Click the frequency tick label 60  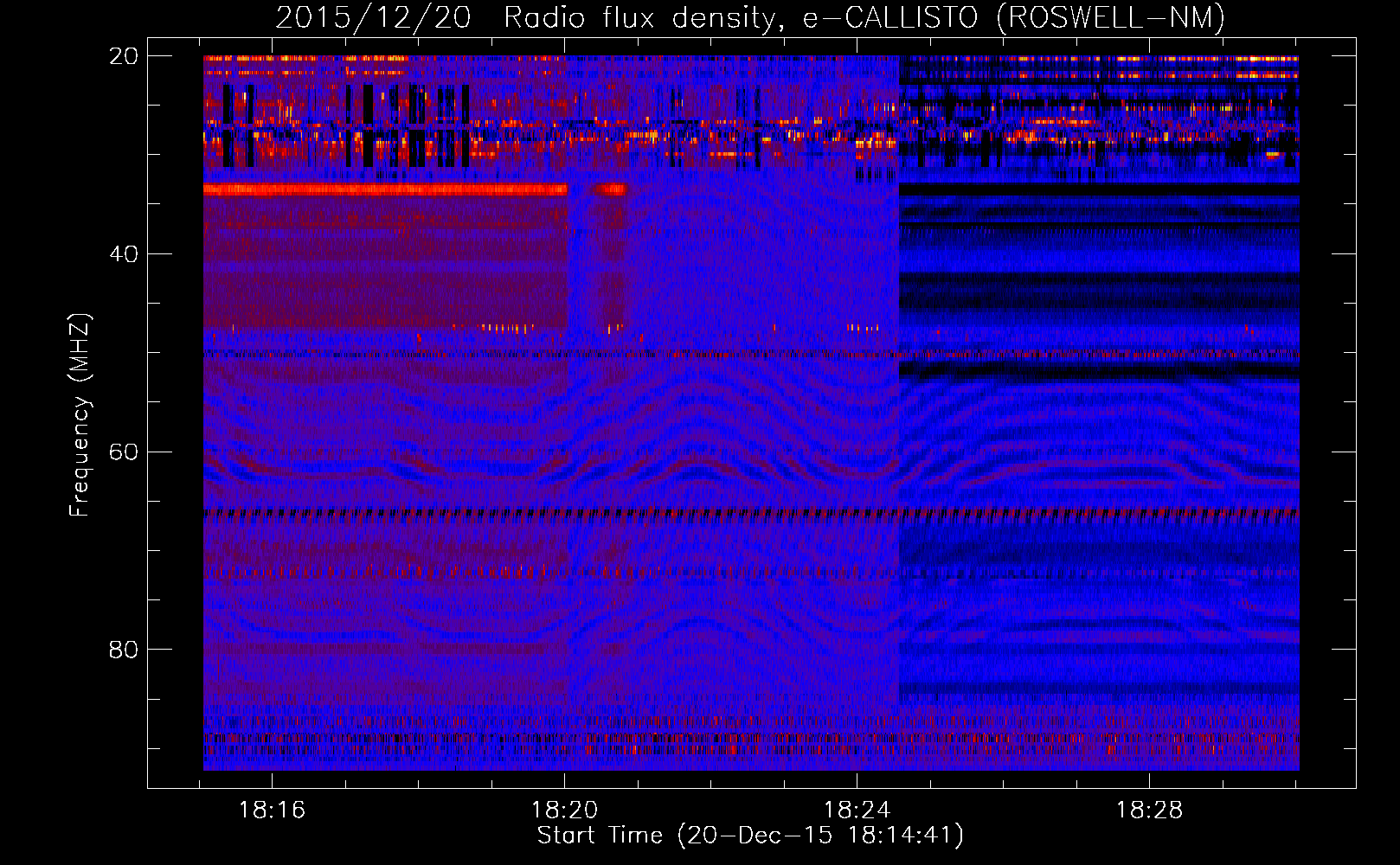point(124,452)
